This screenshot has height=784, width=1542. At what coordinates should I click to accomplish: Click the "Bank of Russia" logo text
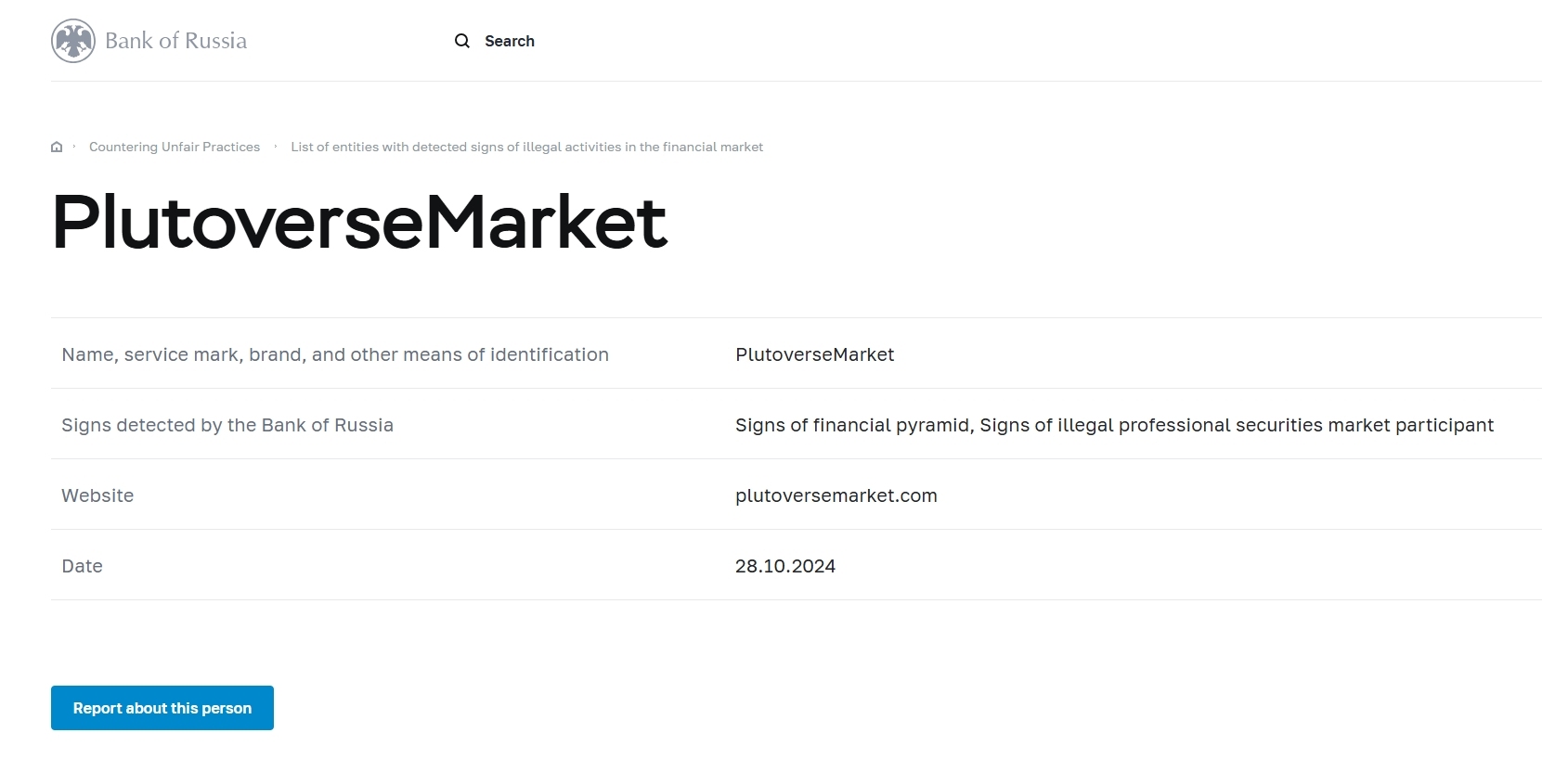pyautogui.click(x=175, y=41)
